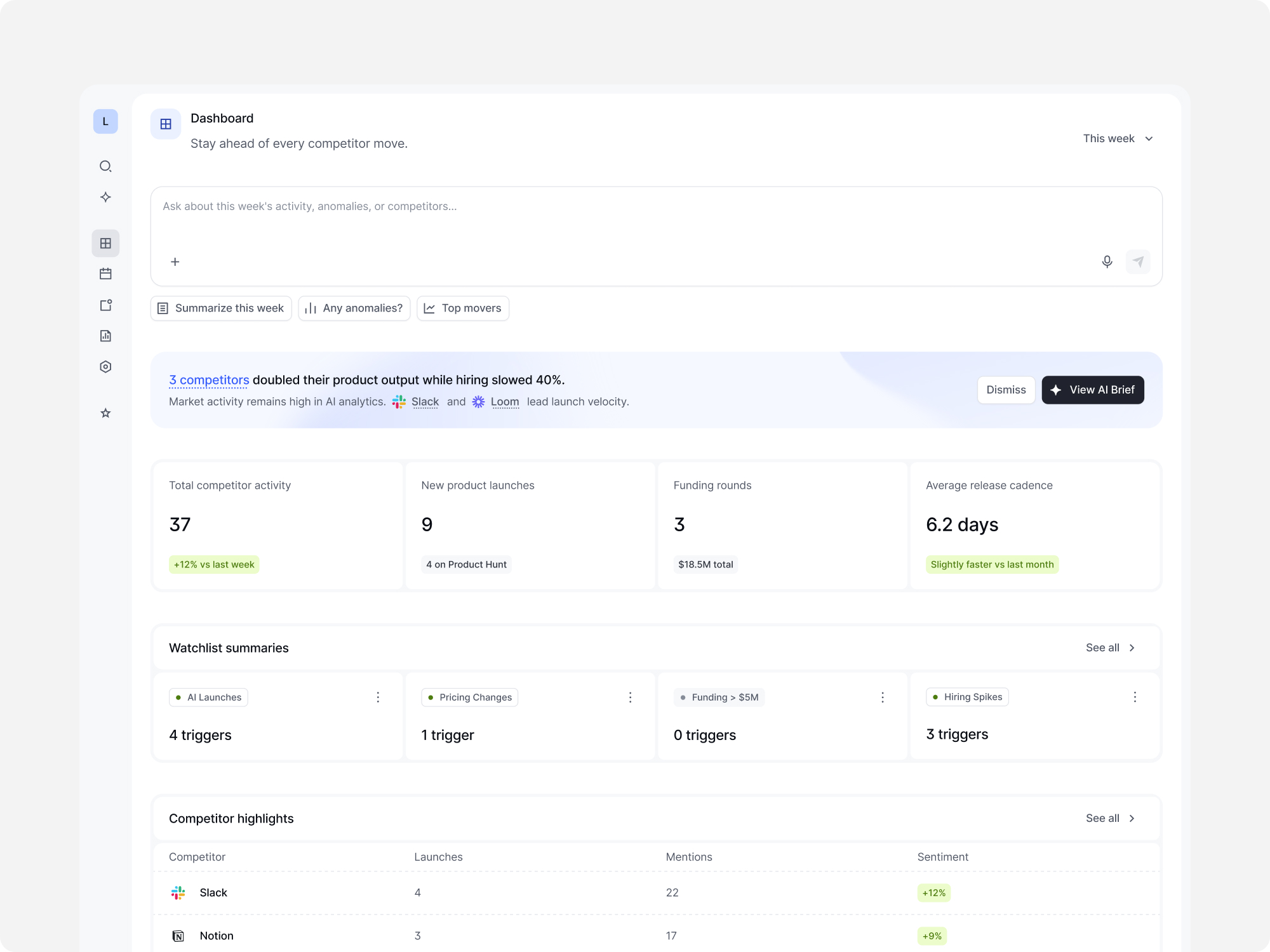1270x952 pixels.
Task: Open the Slack link in banner text
Action: [425, 402]
